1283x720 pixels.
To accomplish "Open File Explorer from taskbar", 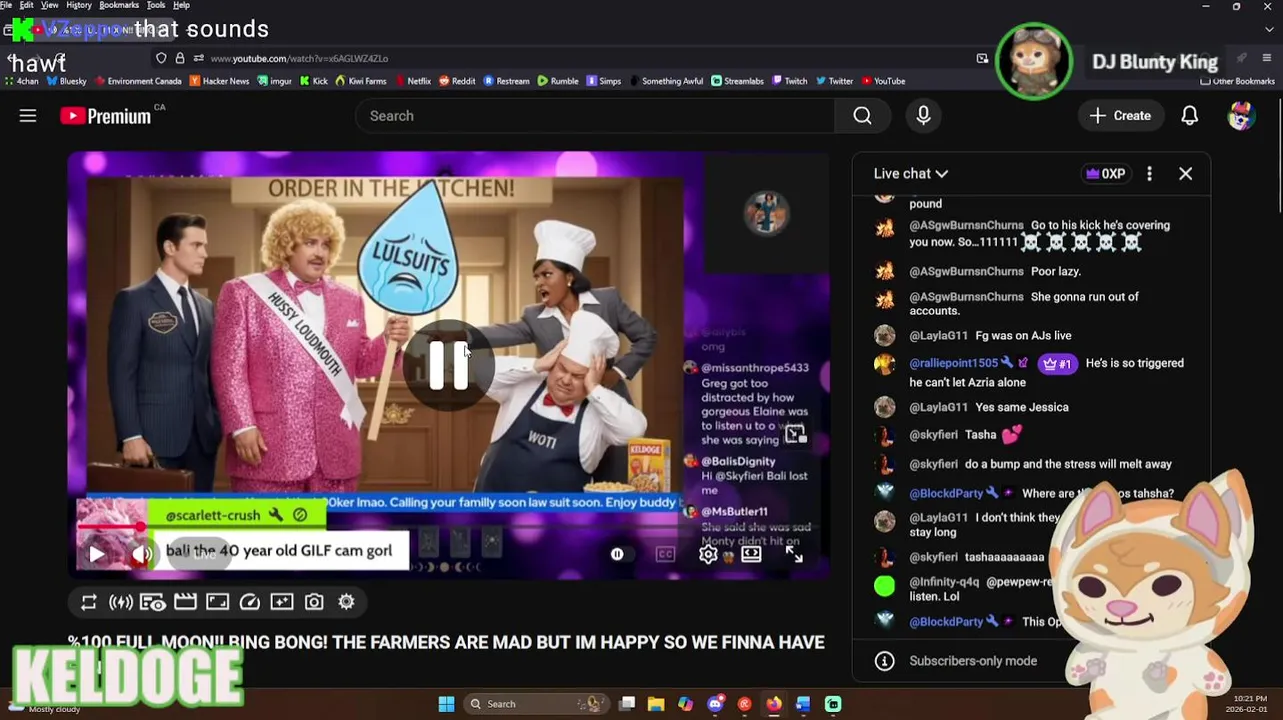I will tap(656, 704).
